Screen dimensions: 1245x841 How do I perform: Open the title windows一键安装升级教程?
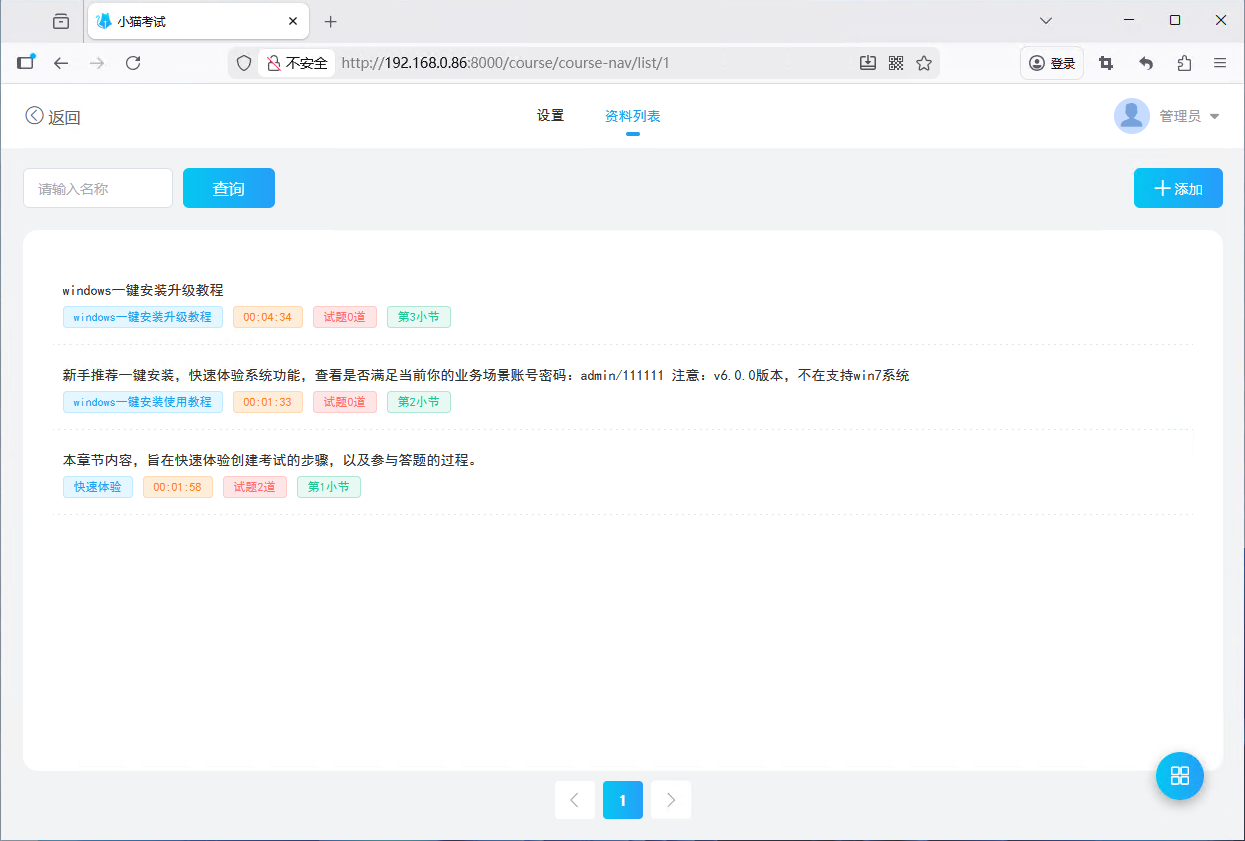[143, 290]
